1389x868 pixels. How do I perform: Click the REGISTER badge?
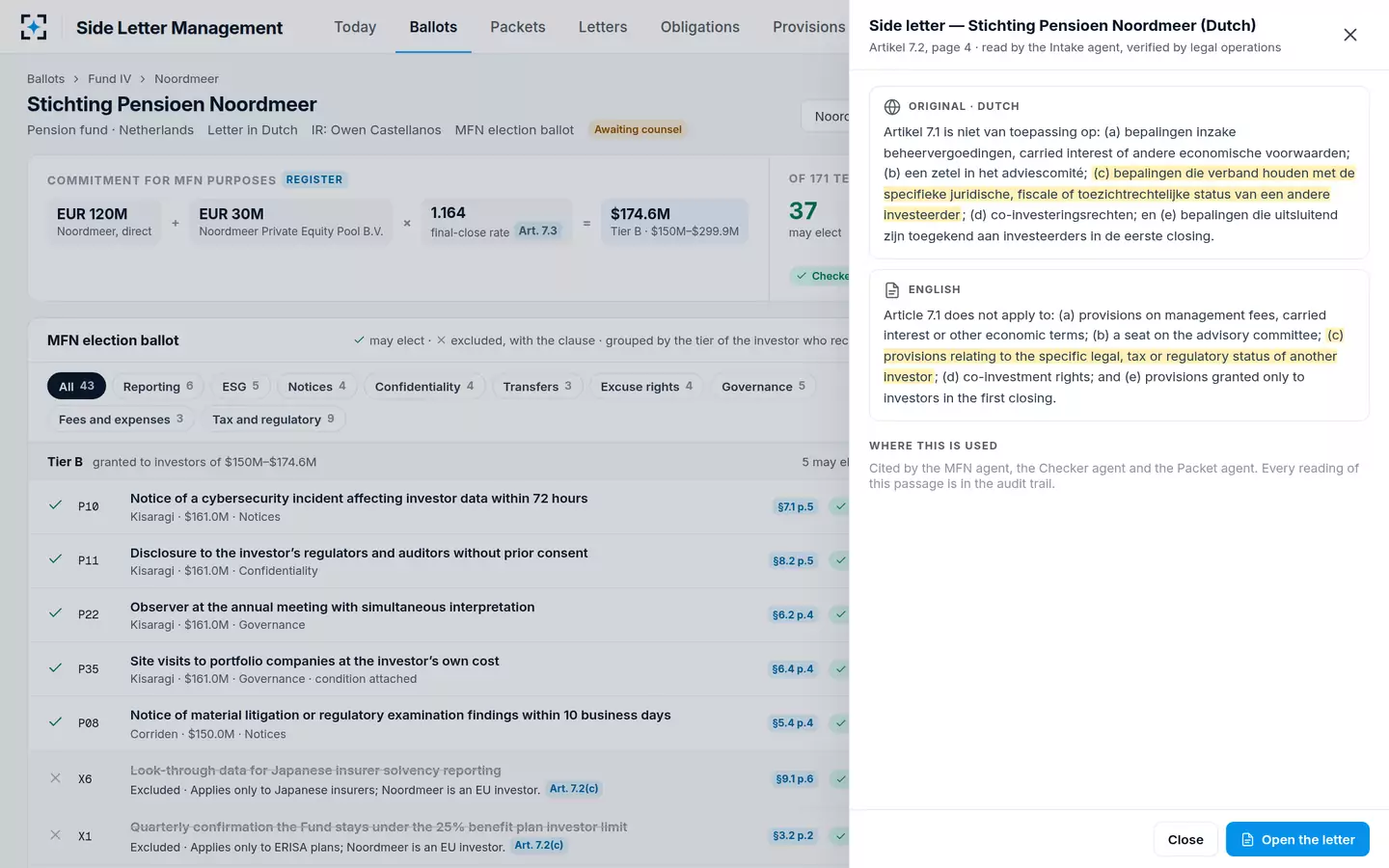pos(314,179)
